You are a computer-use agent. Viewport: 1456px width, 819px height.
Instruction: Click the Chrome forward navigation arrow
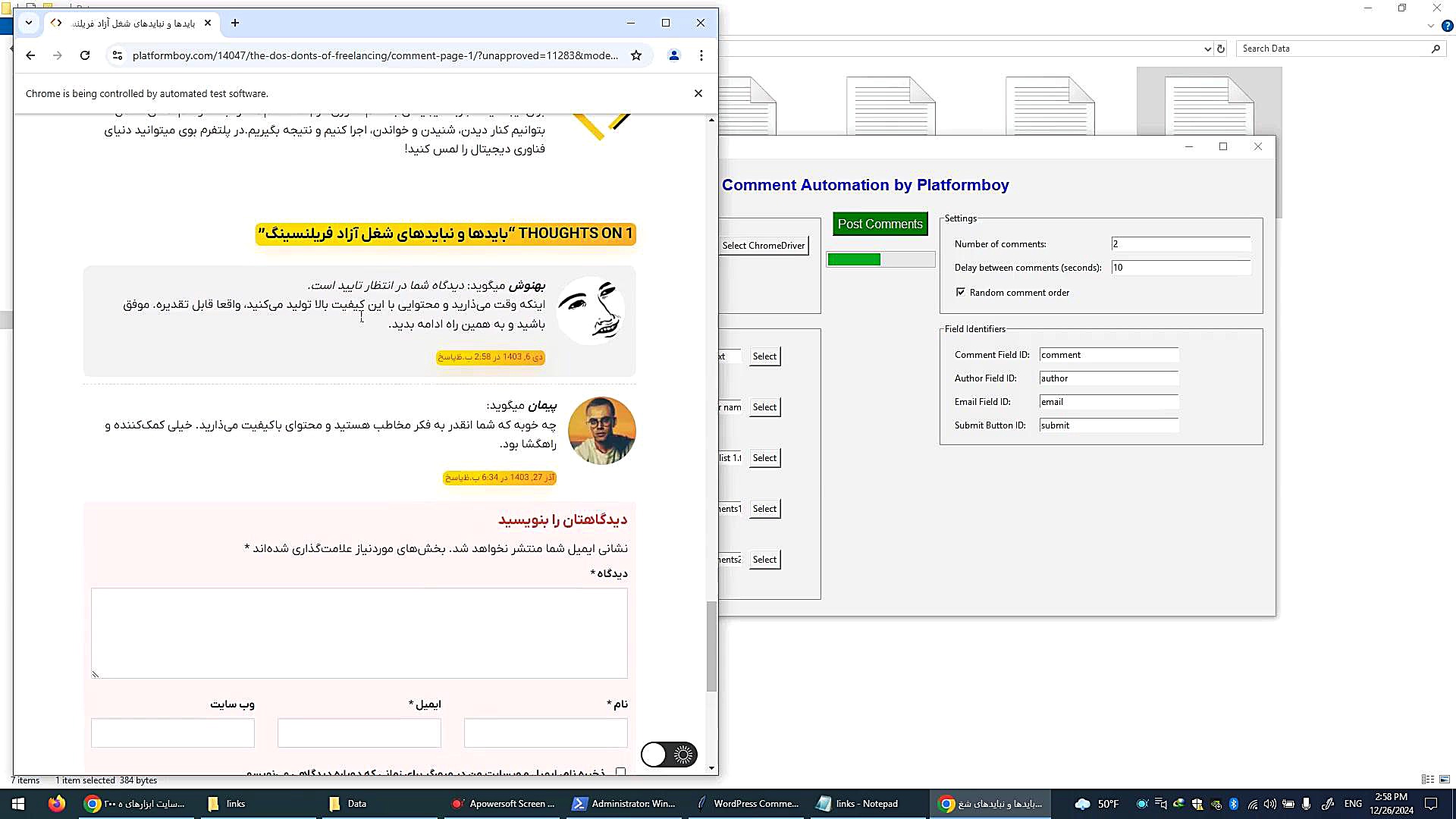(58, 55)
